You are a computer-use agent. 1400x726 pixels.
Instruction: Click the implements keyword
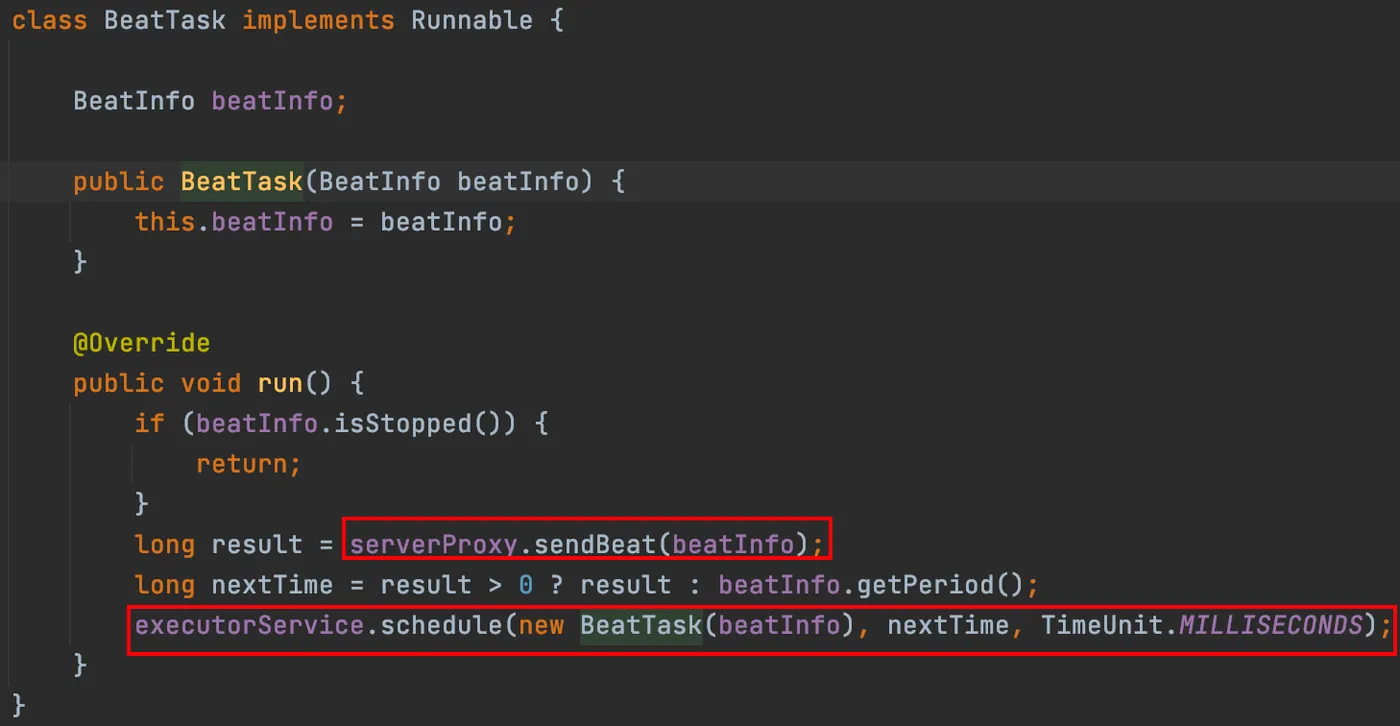click(x=318, y=21)
